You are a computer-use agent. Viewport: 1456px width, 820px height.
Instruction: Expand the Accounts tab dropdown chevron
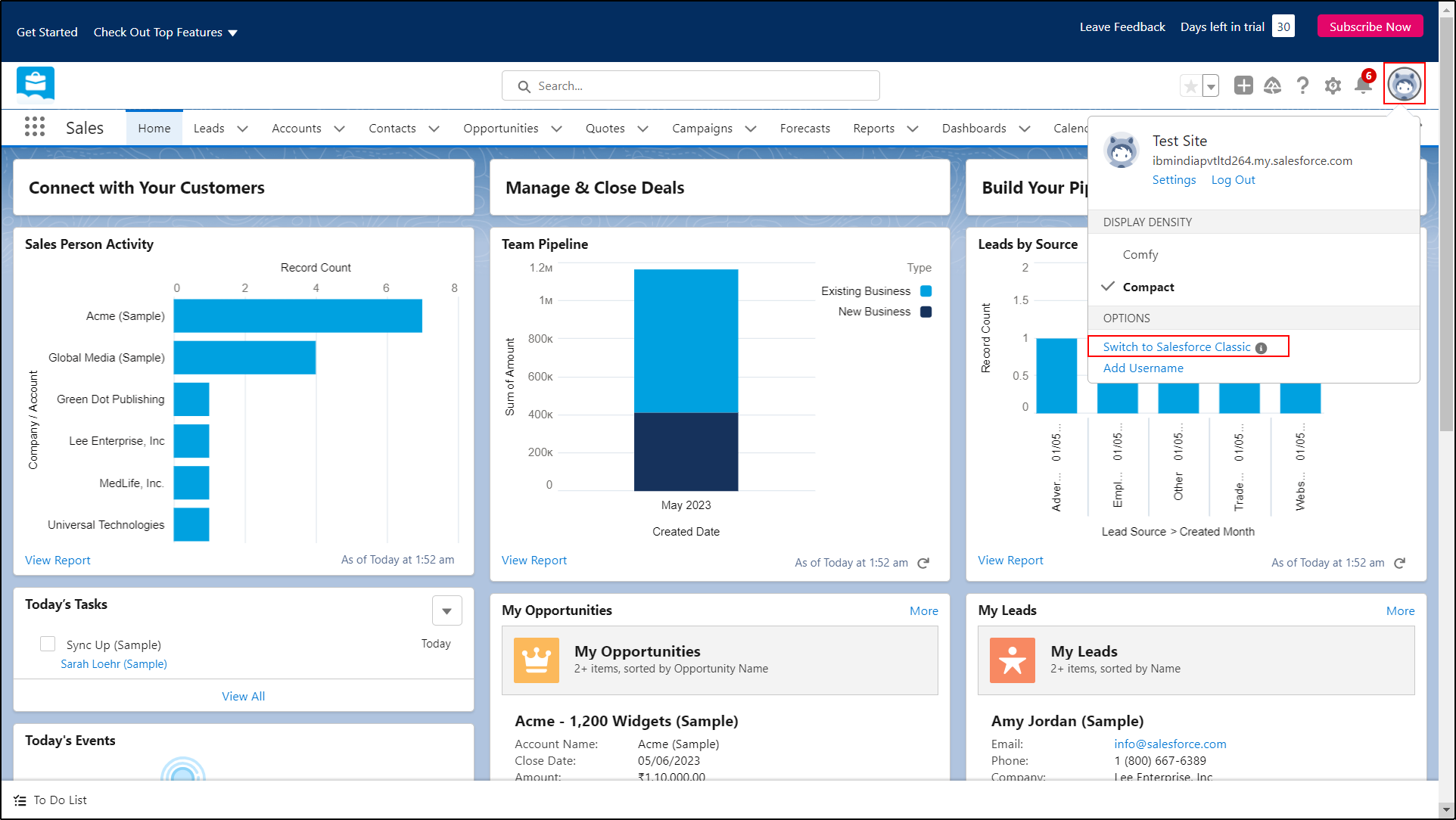[x=340, y=129]
